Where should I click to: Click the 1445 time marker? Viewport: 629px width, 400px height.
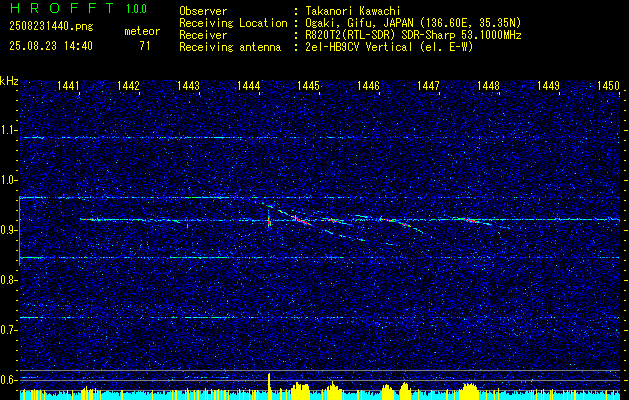point(308,85)
